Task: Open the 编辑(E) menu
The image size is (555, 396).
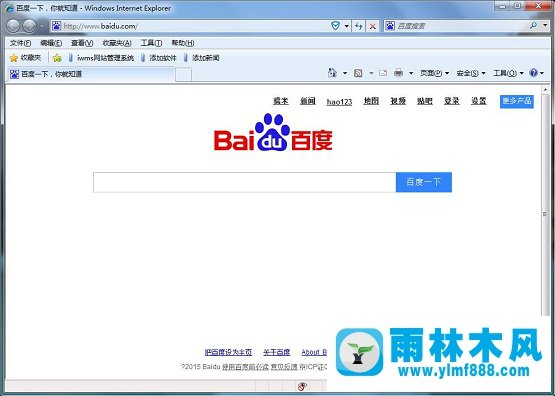Action: click(51, 43)
